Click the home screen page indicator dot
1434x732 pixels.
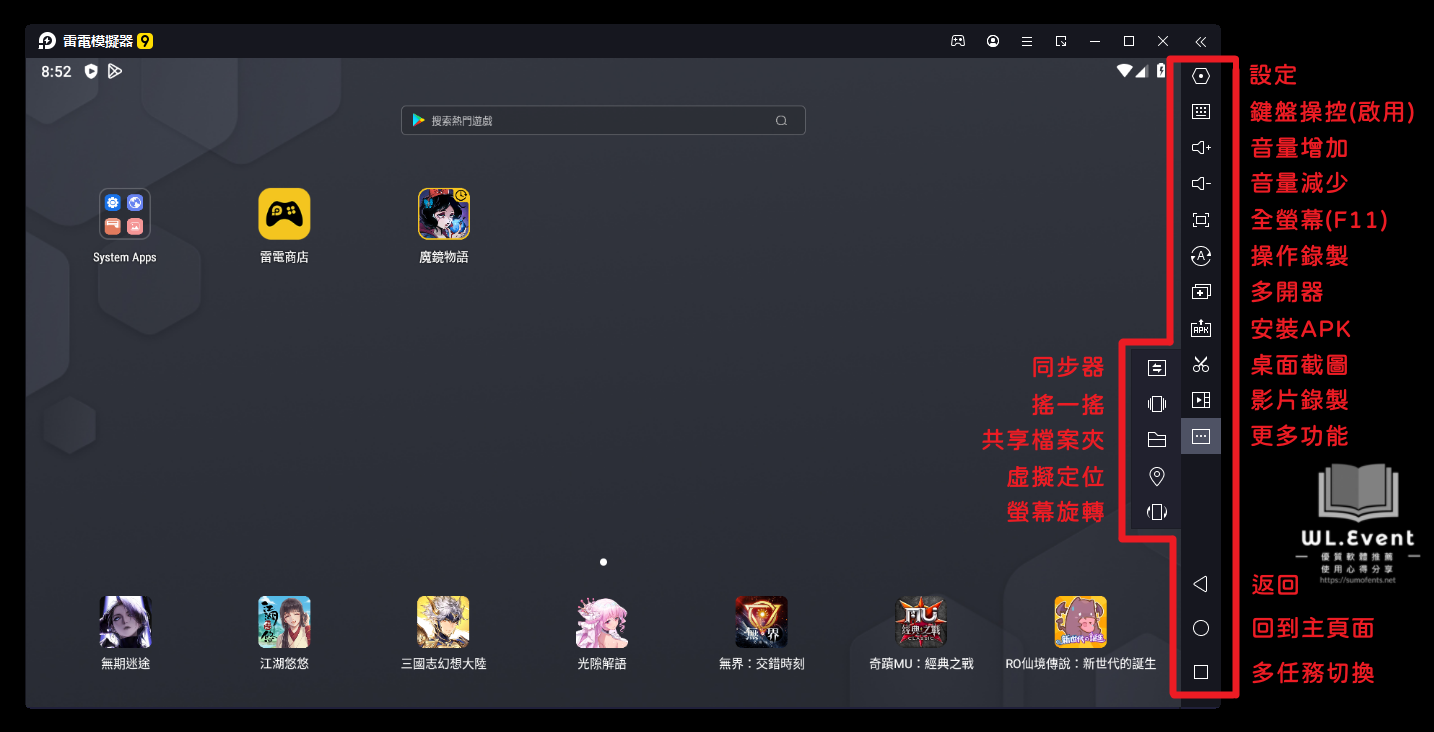click(603, 562)
